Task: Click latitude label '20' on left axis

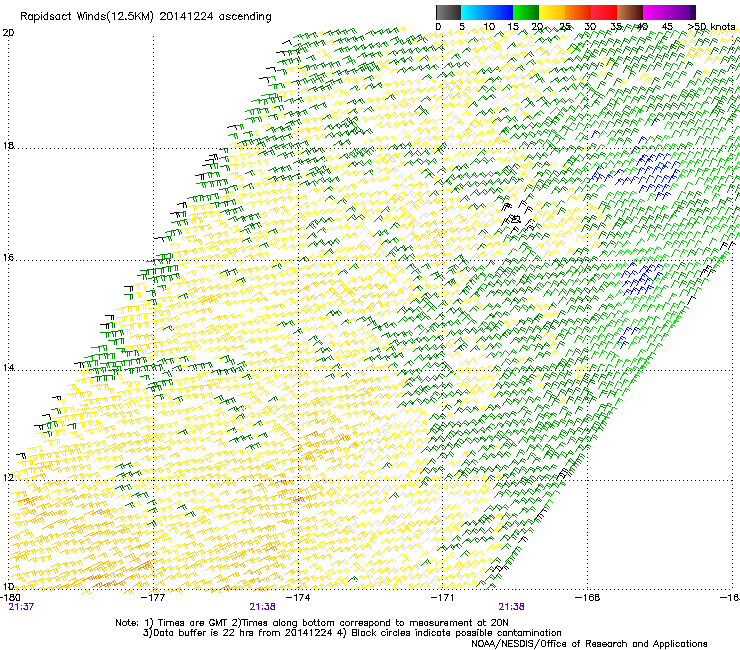Action: coord(8,33)
